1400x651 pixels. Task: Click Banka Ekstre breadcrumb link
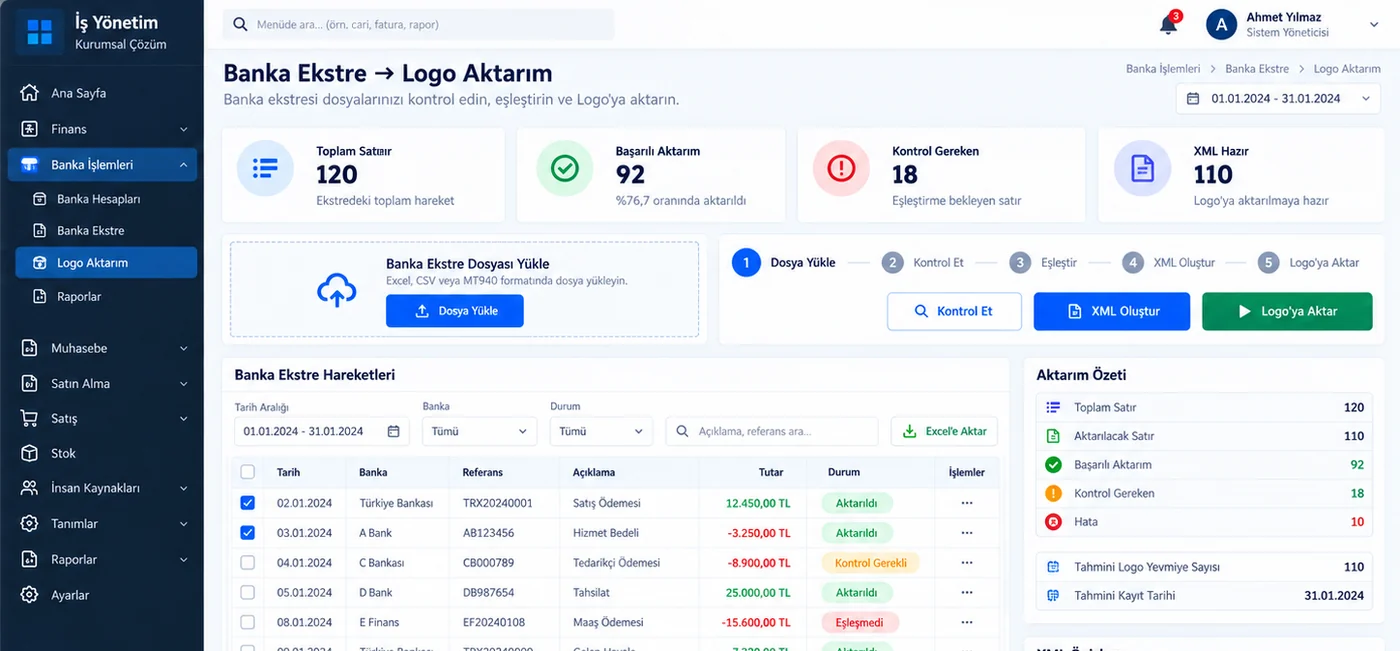pyautogui.click(x=1257, y=69)
